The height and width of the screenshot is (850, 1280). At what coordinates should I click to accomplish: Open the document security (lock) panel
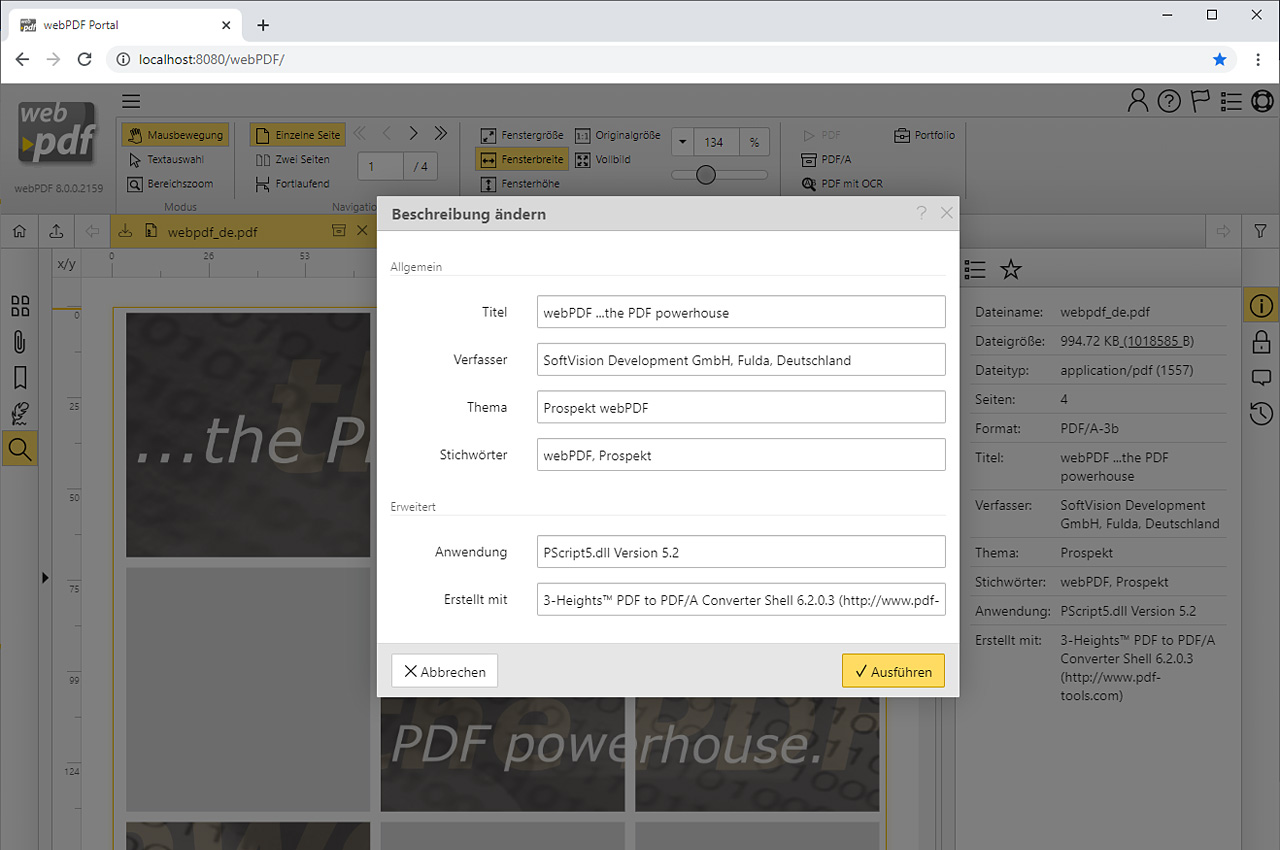pyautogui.click(x=1260, y=341)
